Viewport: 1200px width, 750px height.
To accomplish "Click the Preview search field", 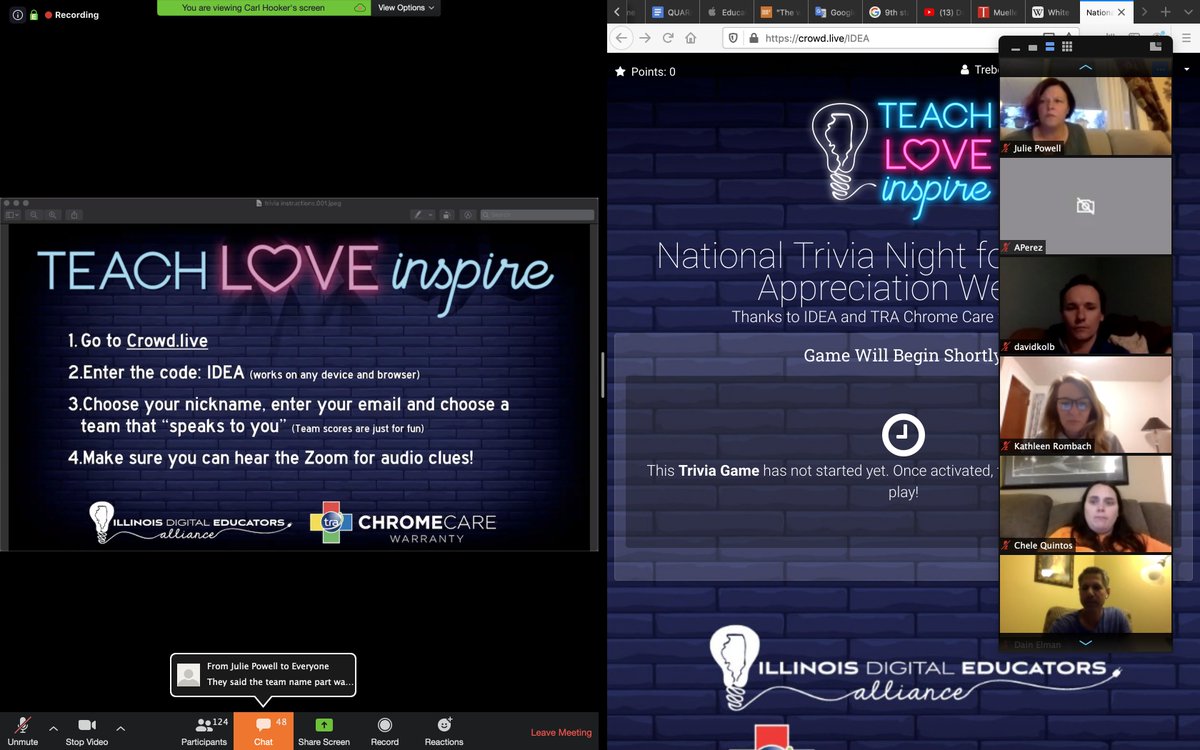I will (x=537, y=215).
